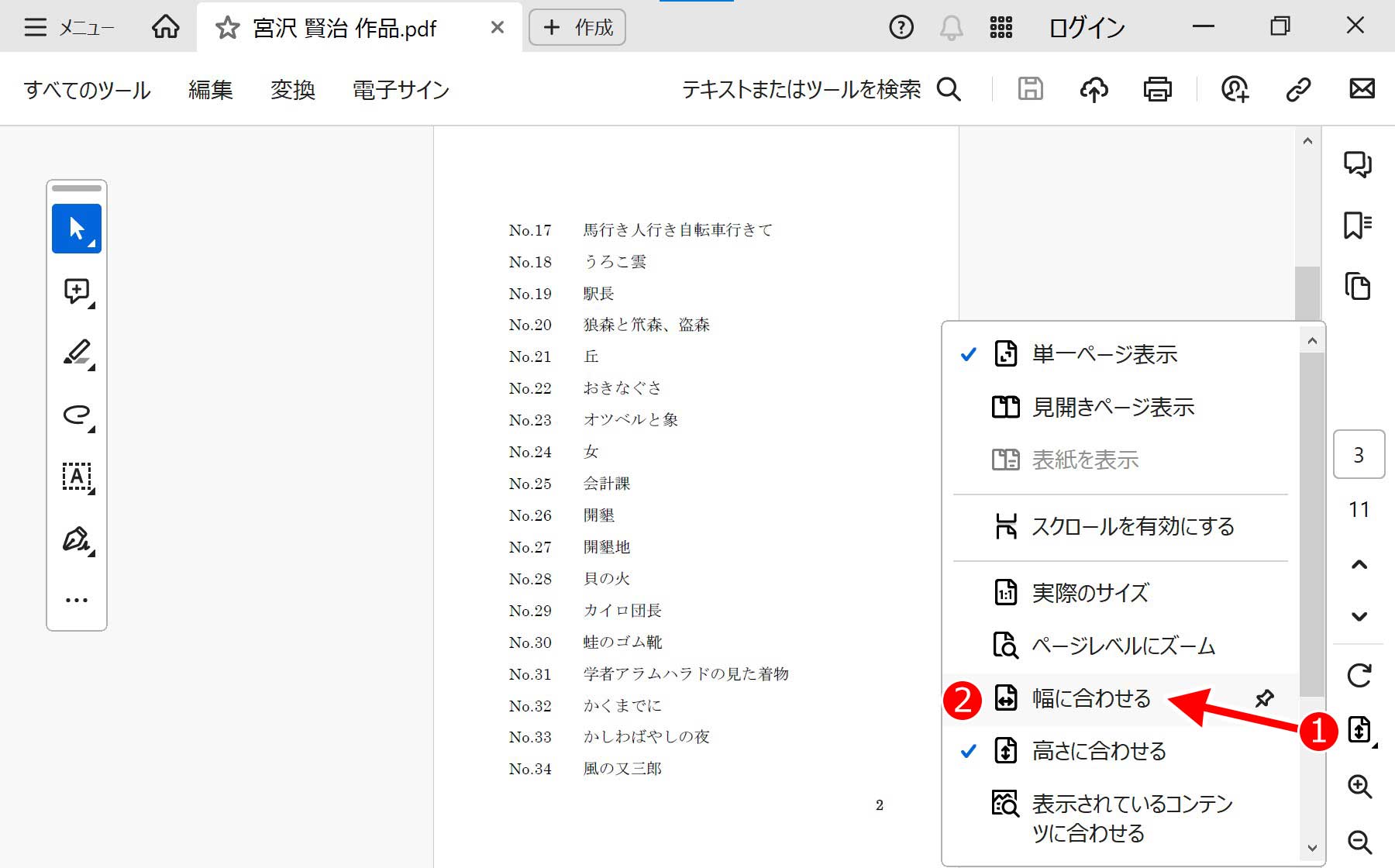Close the 宮沢 賢治 作品.pdf tab
Viewport: 1395px width, 868px height.
(x=498, y=28)
